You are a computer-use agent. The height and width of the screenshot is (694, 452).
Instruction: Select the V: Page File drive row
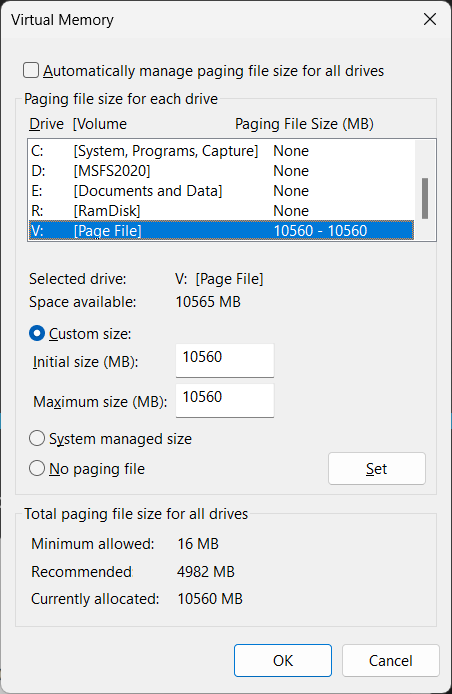221,231
